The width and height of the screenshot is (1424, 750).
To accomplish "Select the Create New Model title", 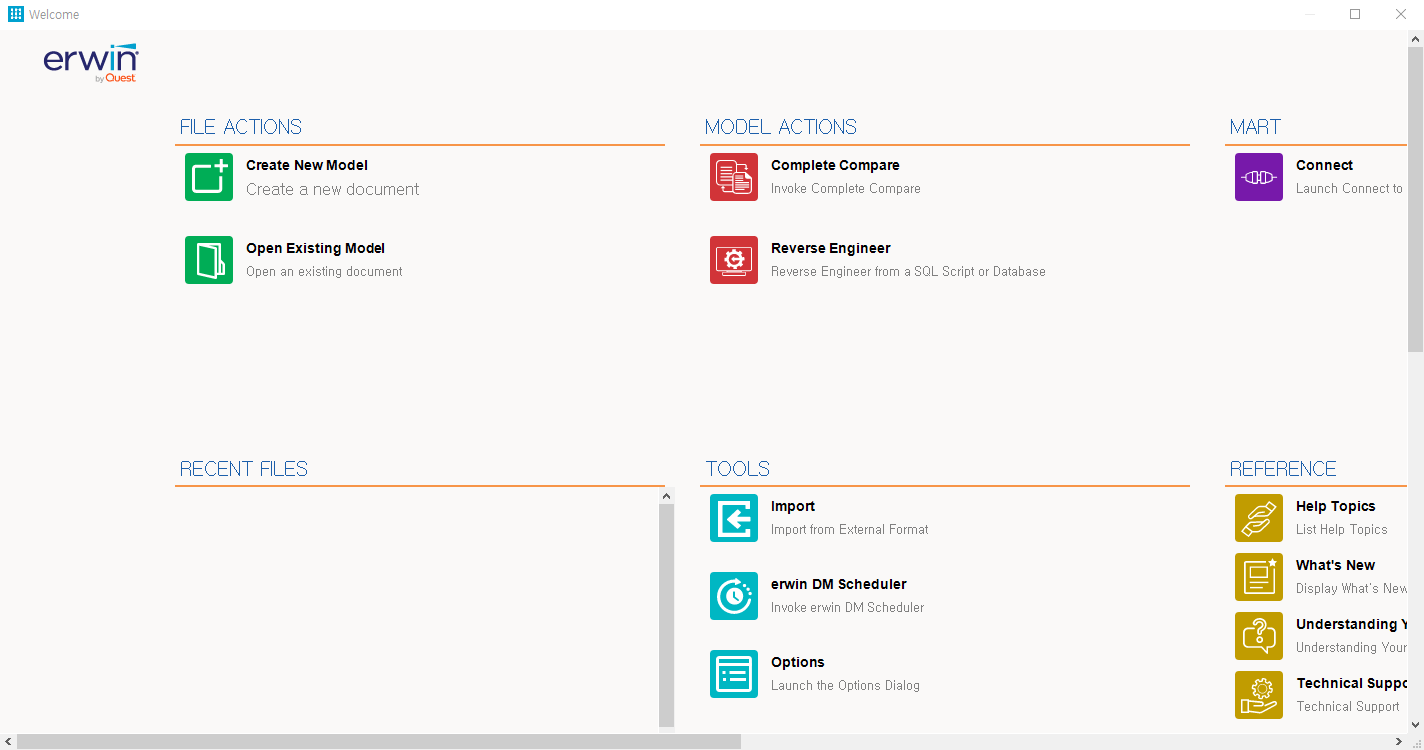I will pyautogui.click(x=307, y=165).
